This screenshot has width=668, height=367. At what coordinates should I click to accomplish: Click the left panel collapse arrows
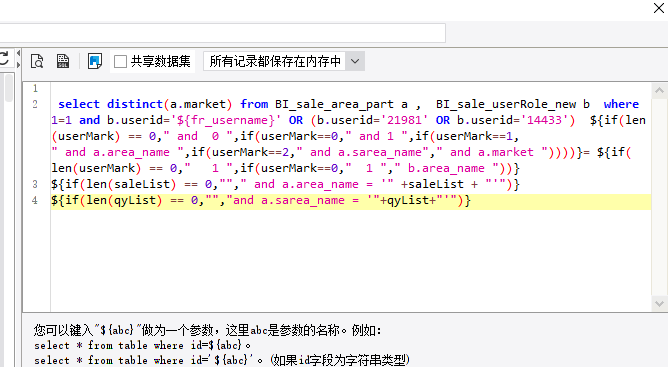[x=18, y=59]
